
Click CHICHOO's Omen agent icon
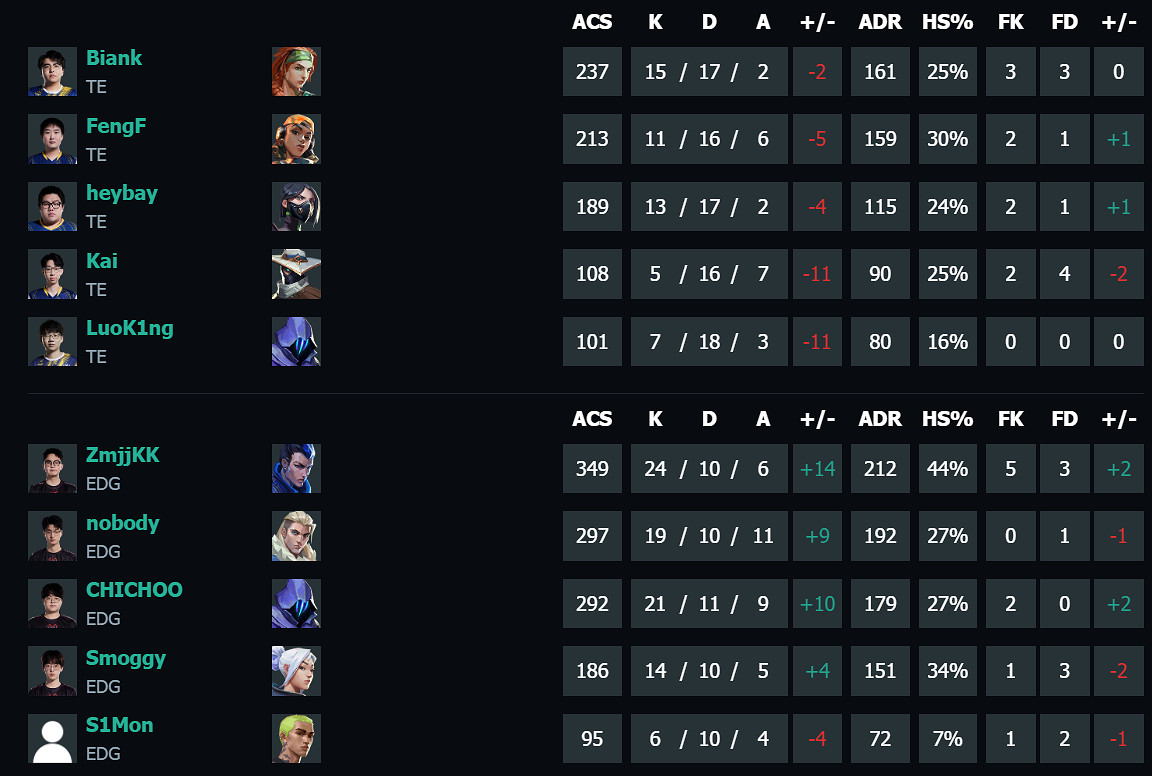pyautogui.click(x=296, y=604)
